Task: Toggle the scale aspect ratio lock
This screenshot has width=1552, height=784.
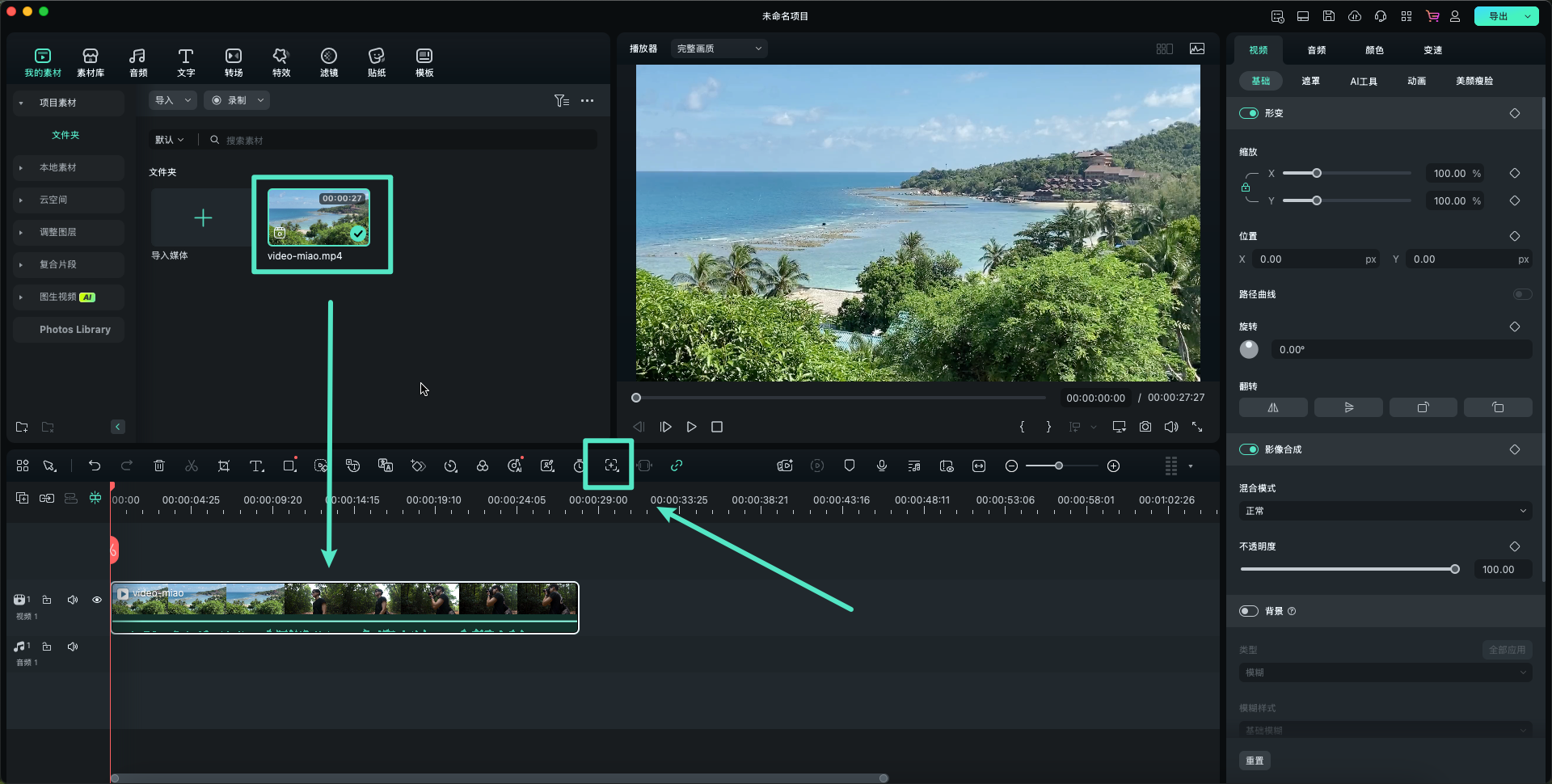Action: click(x=1246, y=188)
